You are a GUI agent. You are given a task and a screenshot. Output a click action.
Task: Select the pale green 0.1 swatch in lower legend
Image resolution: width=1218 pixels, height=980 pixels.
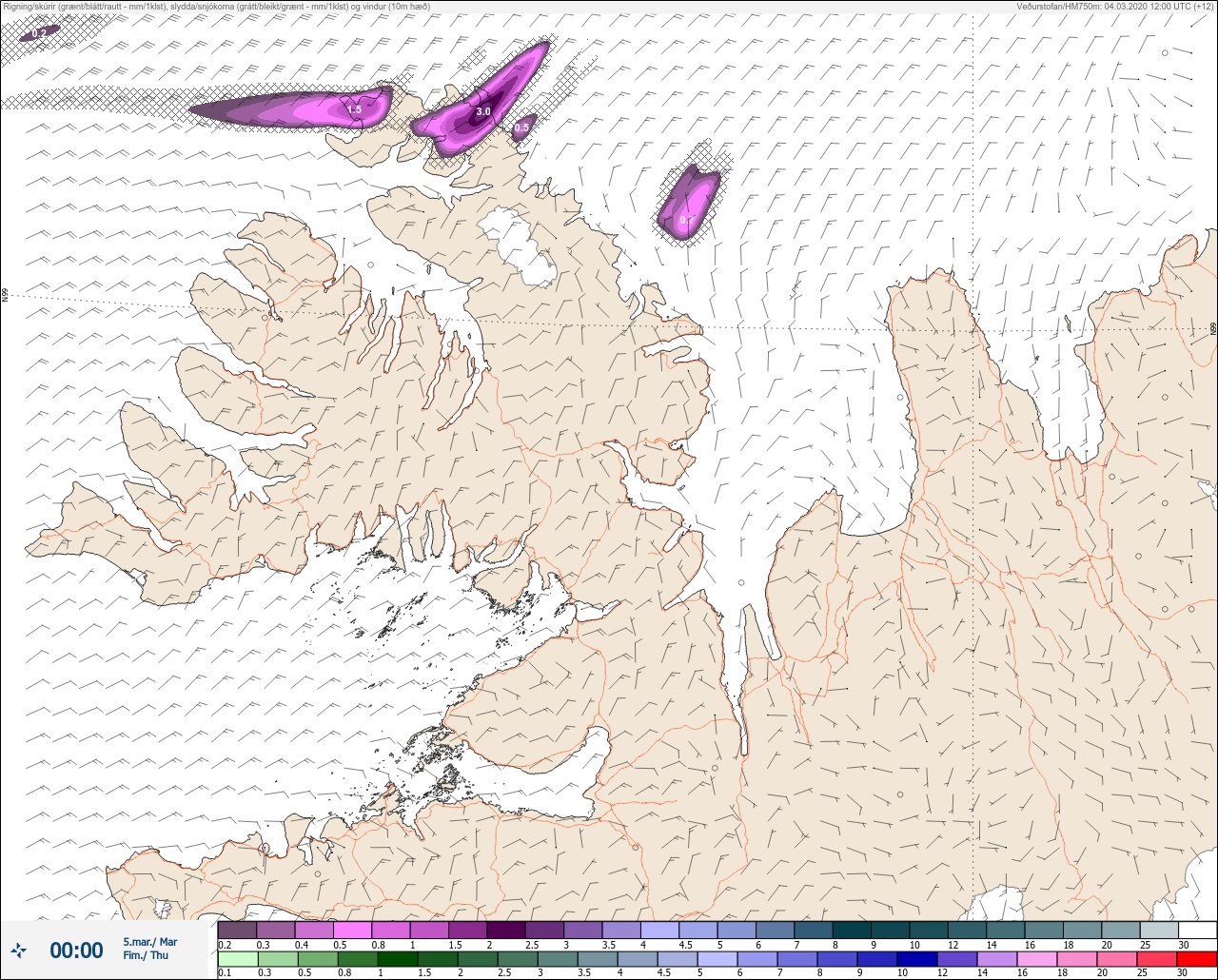click(x=237, y=959)
